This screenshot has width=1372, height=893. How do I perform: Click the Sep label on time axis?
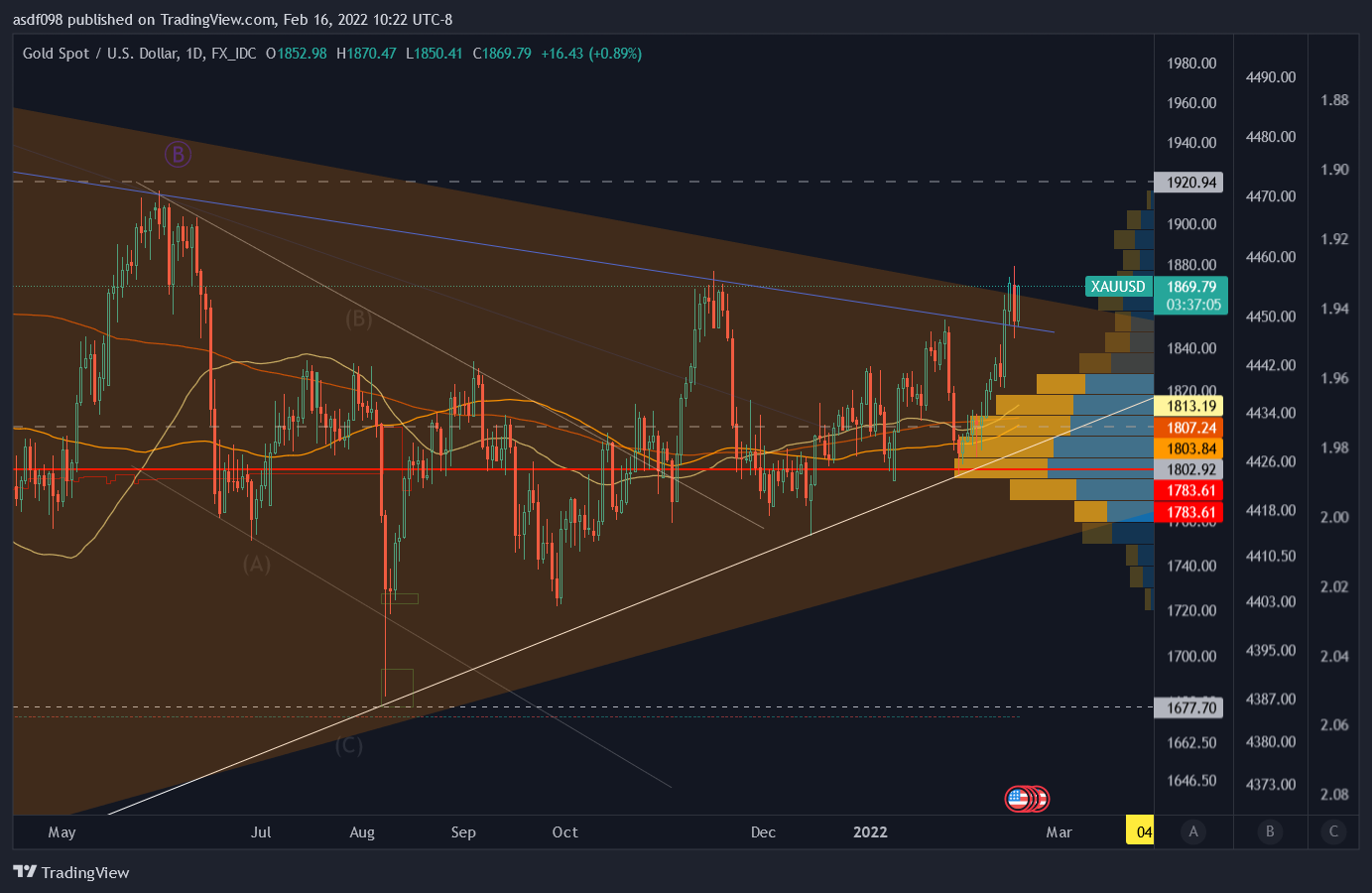point(463,832)
